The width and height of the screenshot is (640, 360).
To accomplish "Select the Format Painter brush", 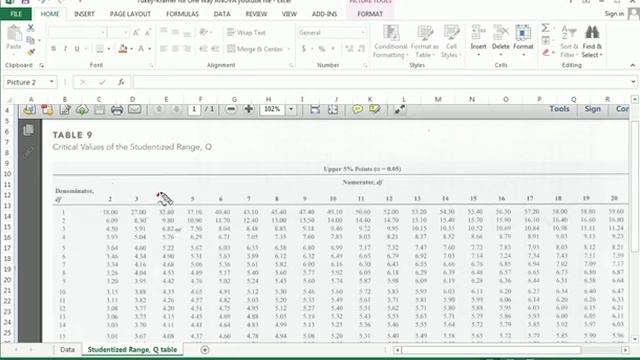I will click(x=31, y=52).
